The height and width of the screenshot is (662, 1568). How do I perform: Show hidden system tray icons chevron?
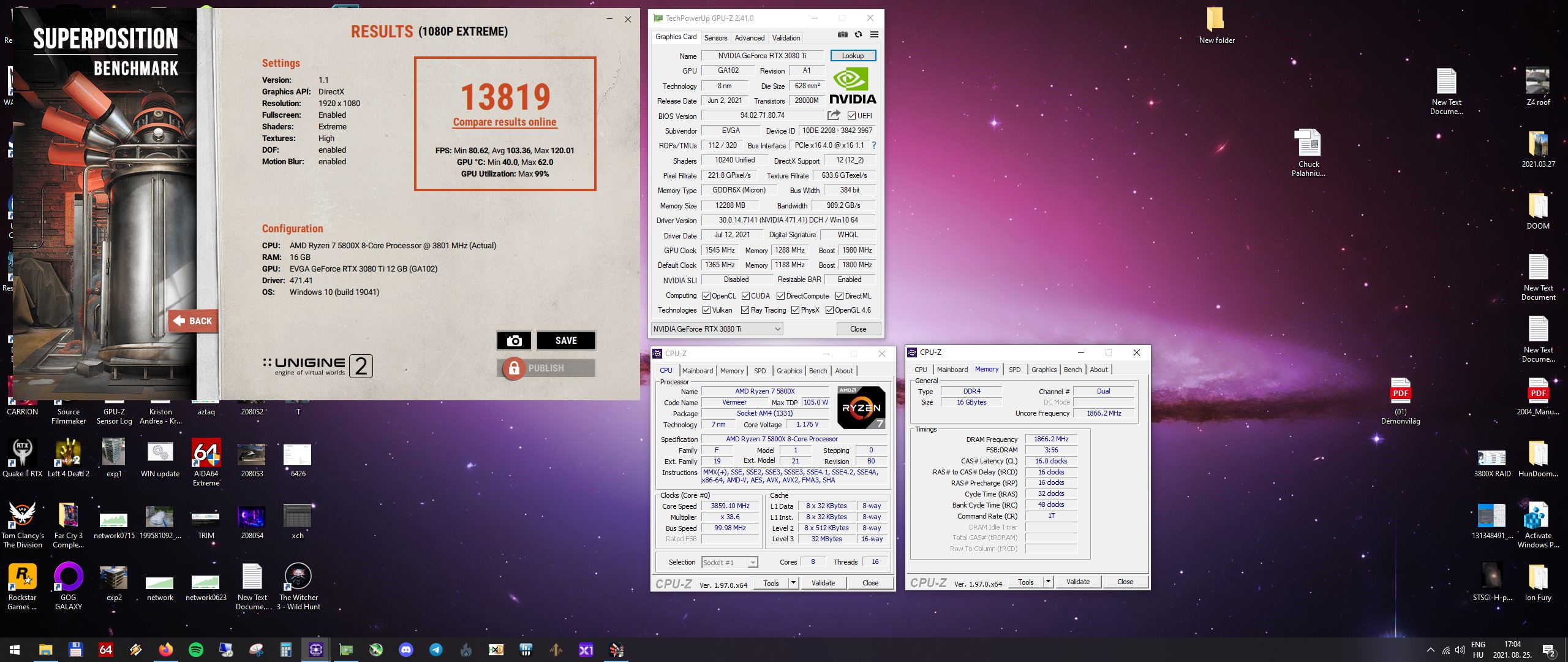[1430, 650]
